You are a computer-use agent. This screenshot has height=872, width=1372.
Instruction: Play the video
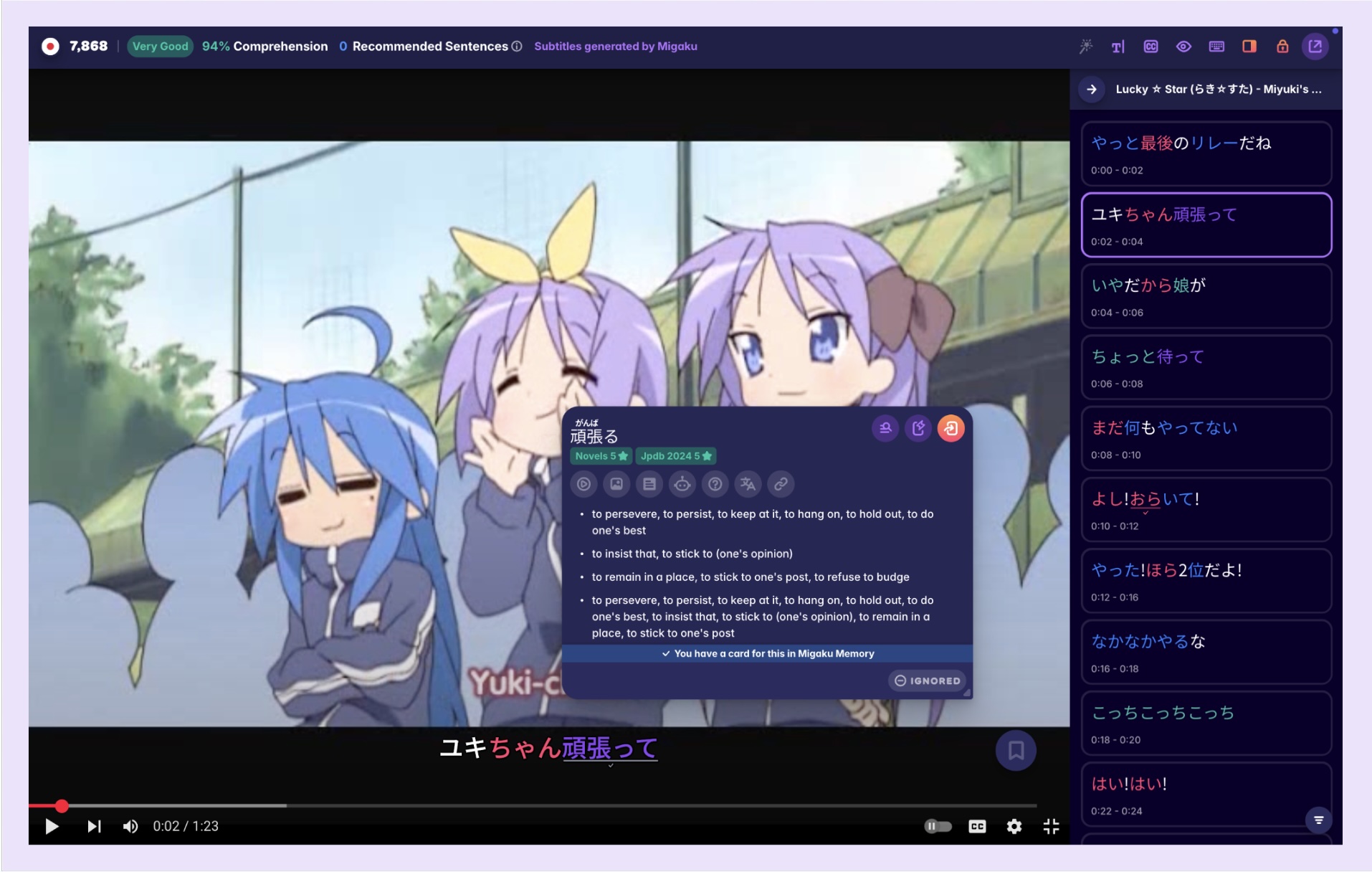pos(52,827)
